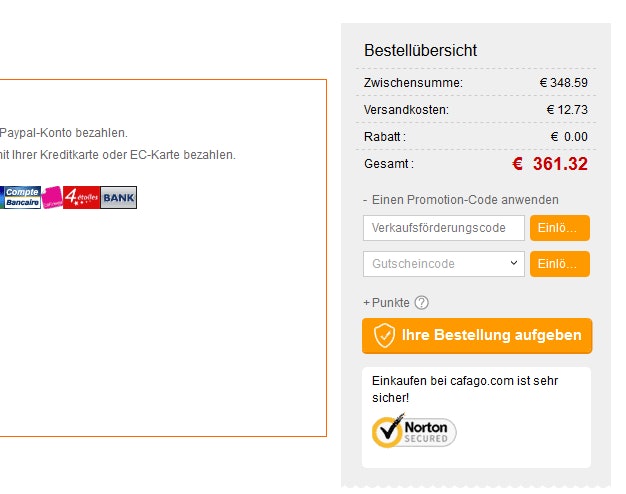626x494 pixels.
Task: Choose the BANK payment icon
Action: click(119, 197)
